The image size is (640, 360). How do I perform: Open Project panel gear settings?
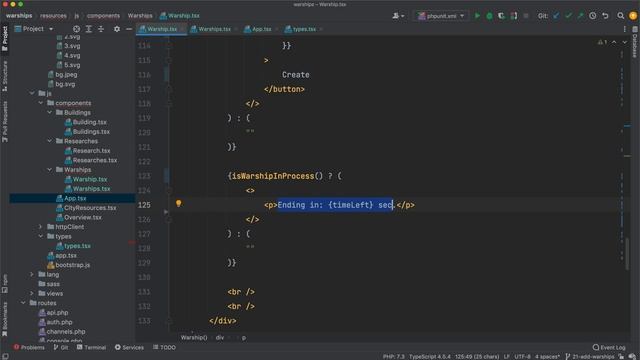pyautogui.click(x=117, y=29)
